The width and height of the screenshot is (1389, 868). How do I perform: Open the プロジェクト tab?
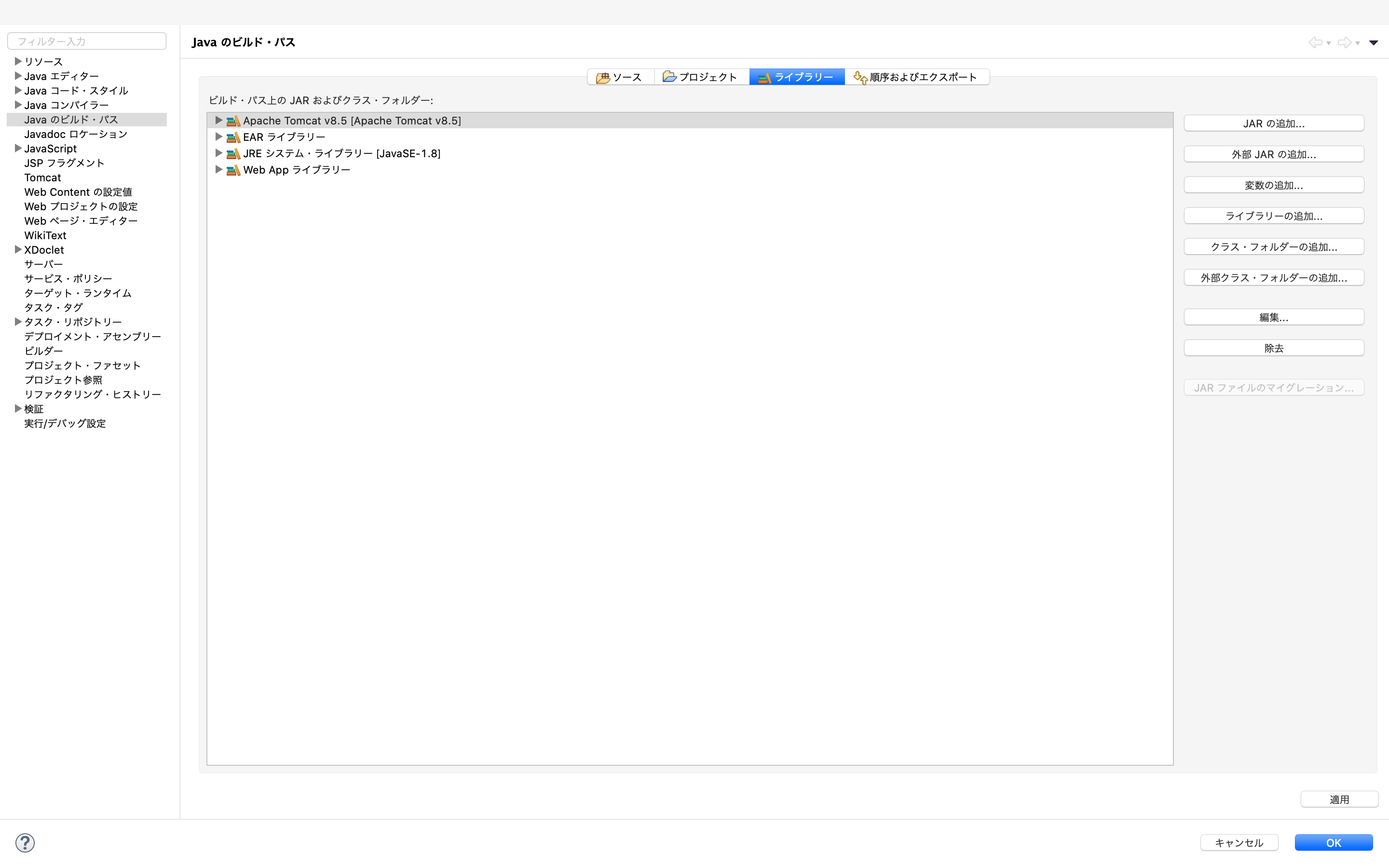701,77
